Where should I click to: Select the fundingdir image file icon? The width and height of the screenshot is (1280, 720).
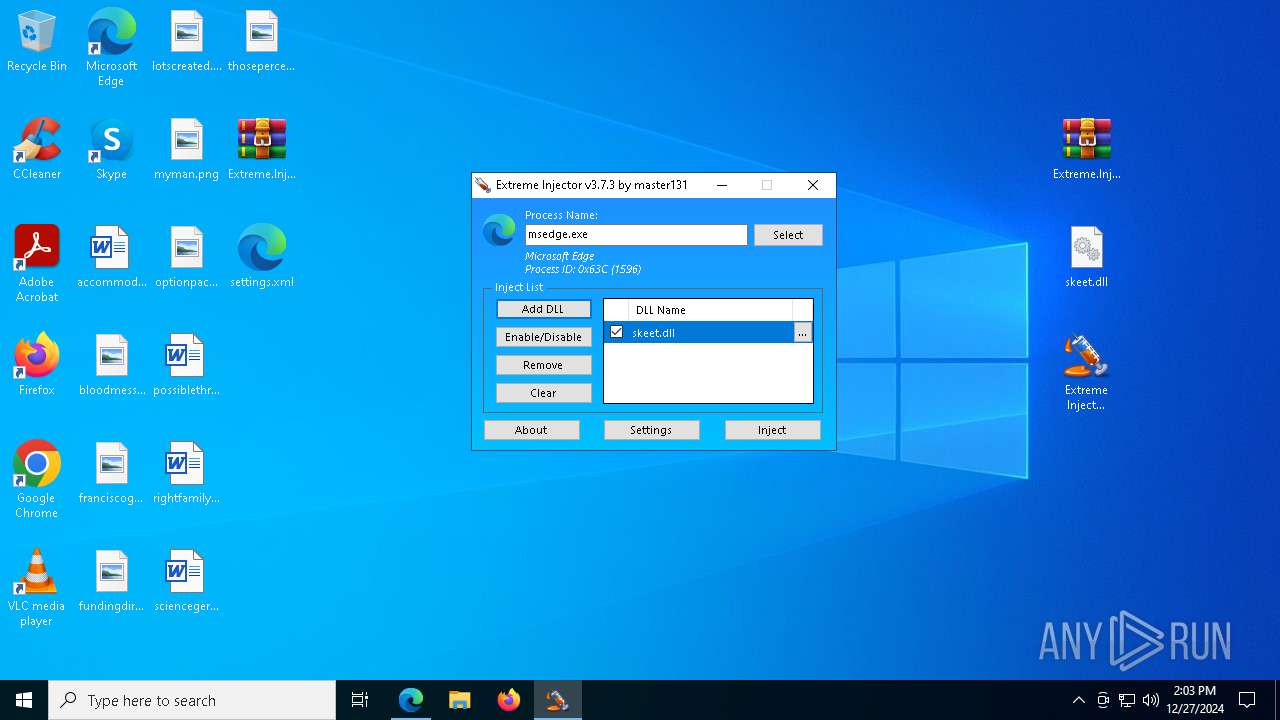pos(111,582)
